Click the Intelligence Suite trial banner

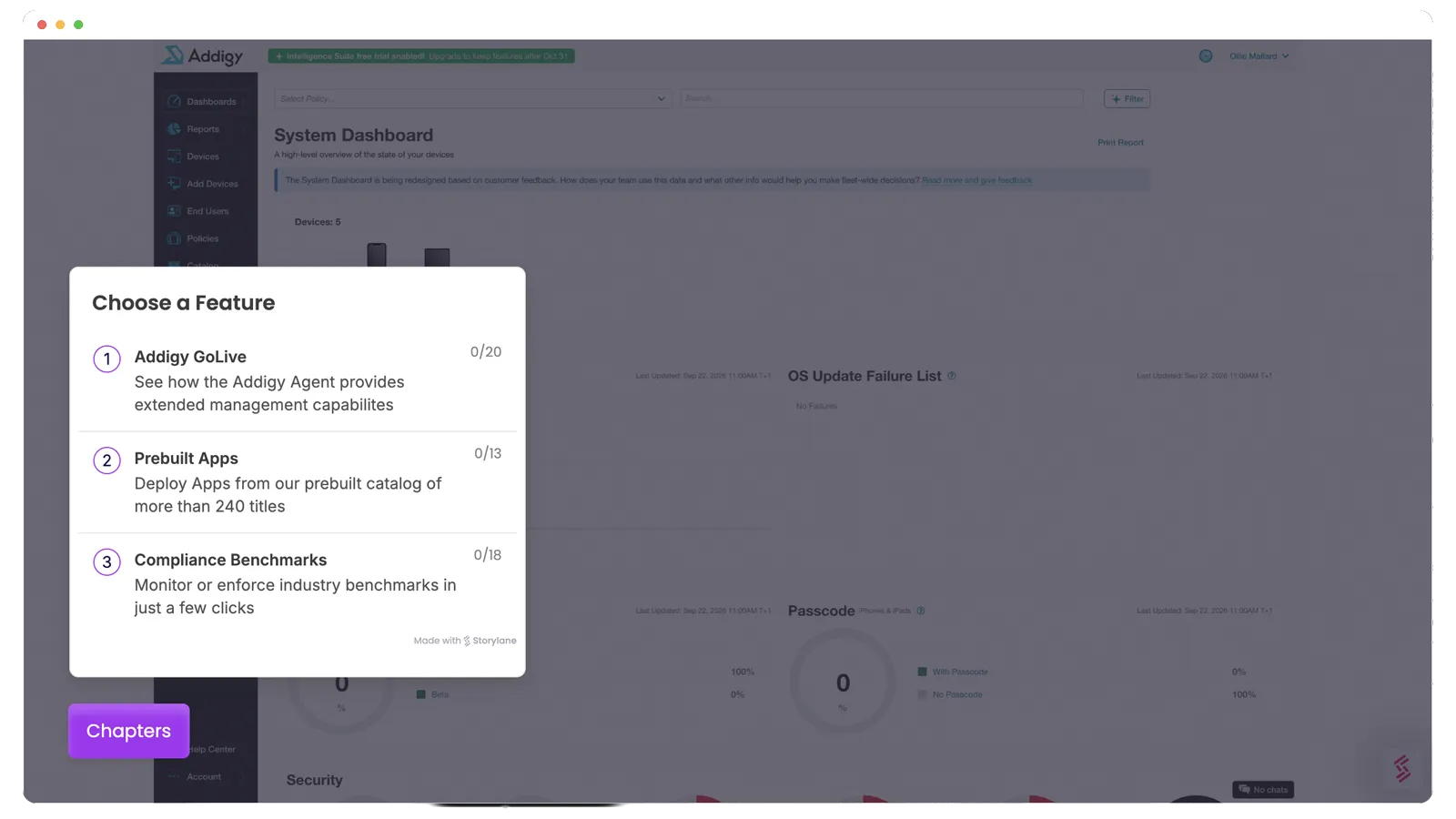tap(421, 56)
